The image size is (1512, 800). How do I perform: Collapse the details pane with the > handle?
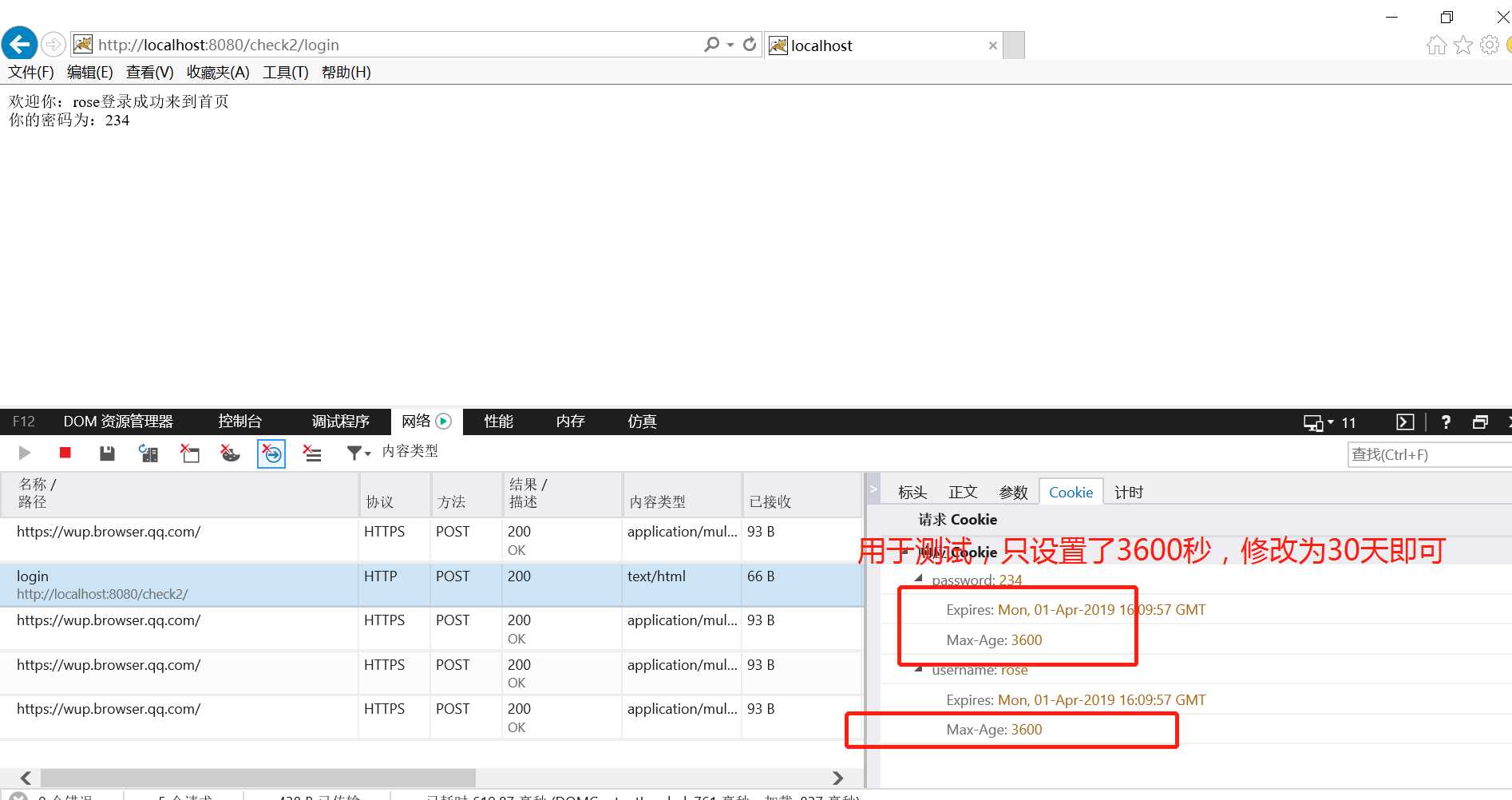(x=873, y=489)
